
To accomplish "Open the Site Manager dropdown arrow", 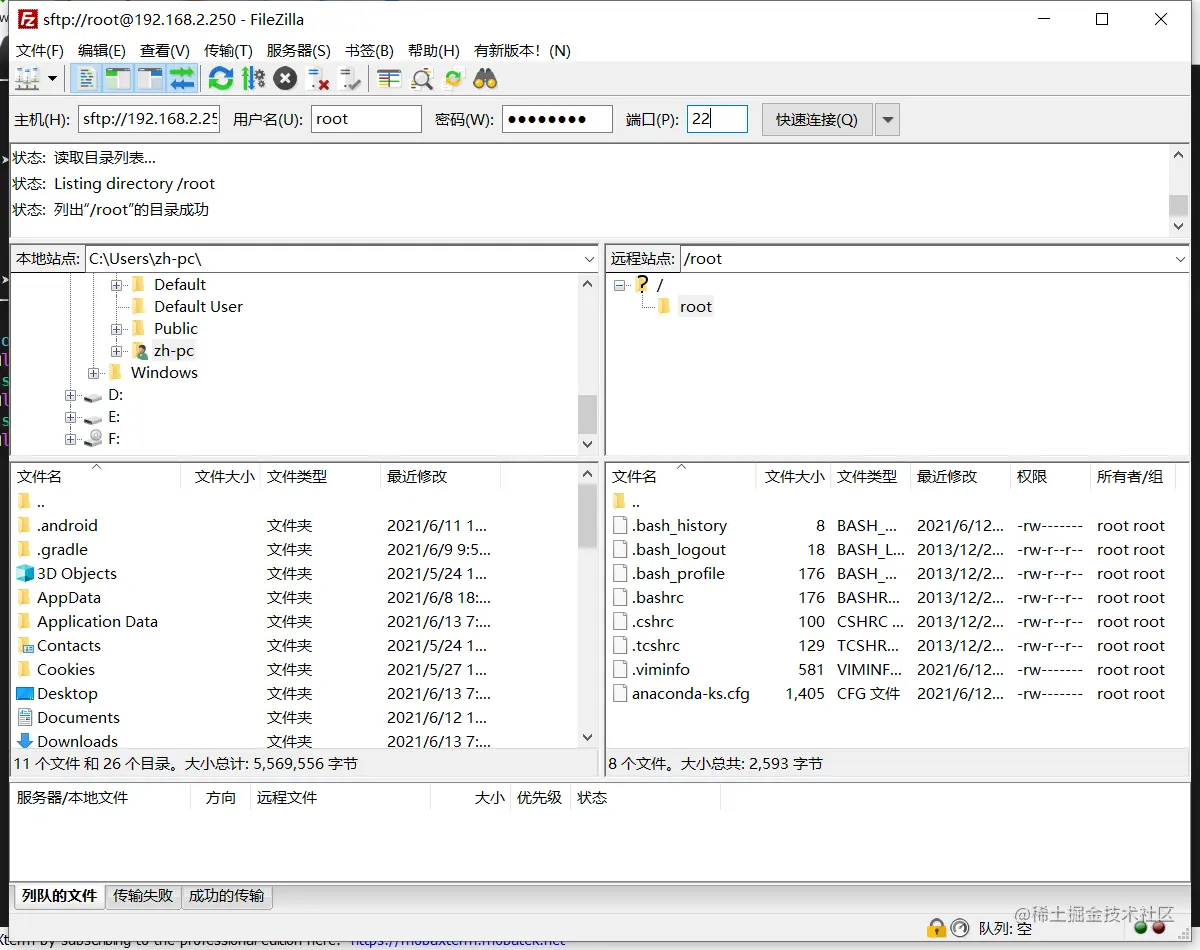I will pyautogui.click(x=52, y=78).
